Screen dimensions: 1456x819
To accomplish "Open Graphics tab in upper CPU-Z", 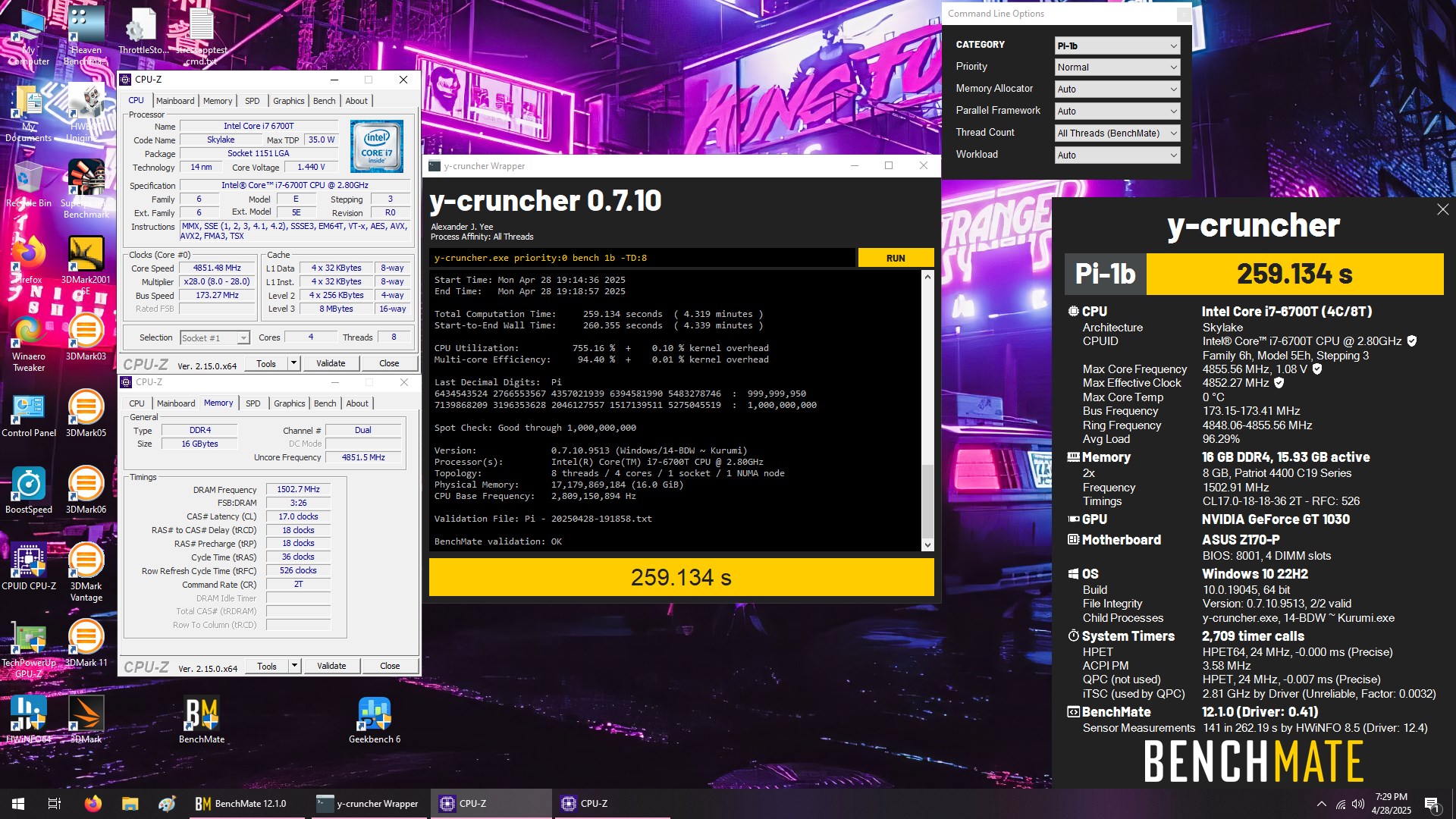I will click(x=288, y=101).
